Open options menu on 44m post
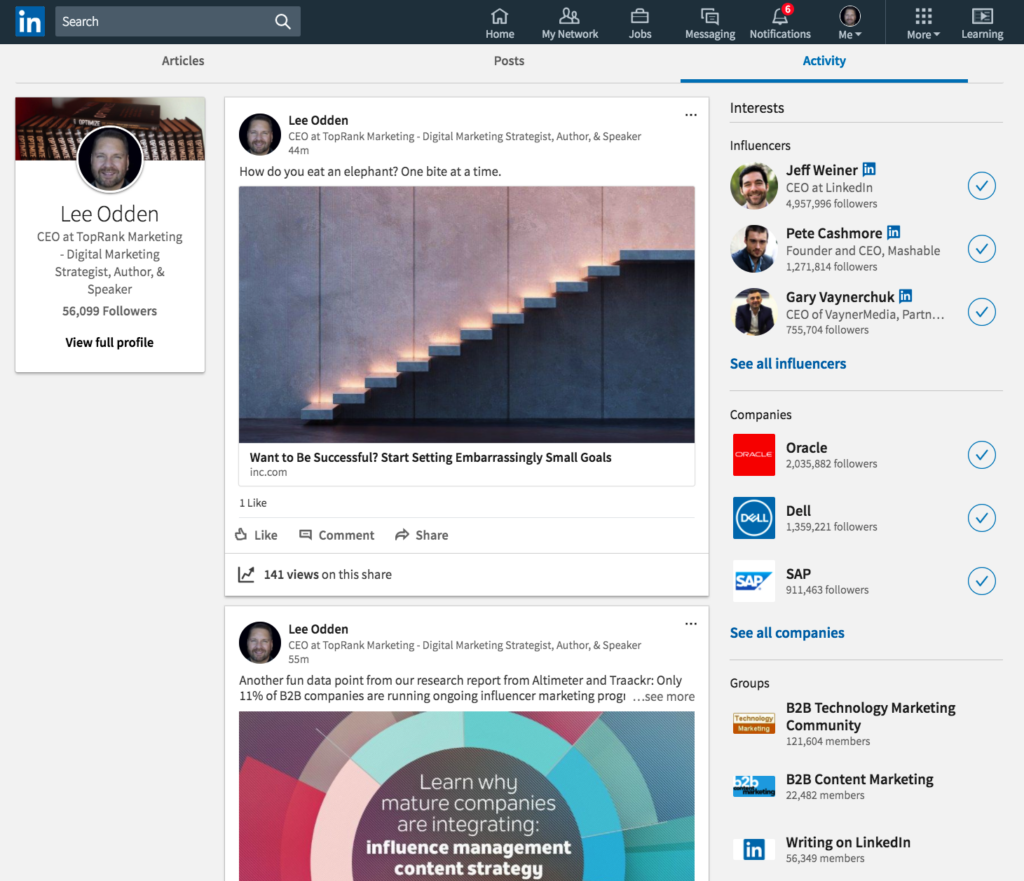 pyautogui.click(x=691, y=115)
